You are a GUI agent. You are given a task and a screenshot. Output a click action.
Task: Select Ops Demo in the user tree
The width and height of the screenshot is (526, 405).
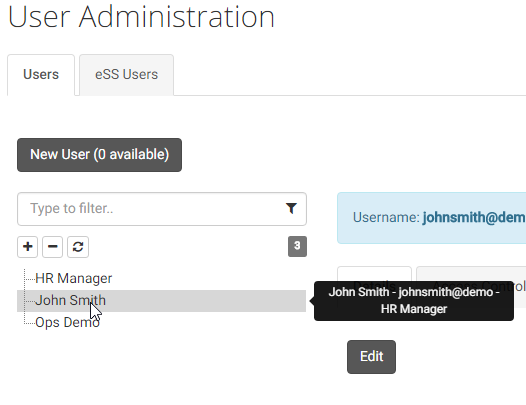[67, 322]
